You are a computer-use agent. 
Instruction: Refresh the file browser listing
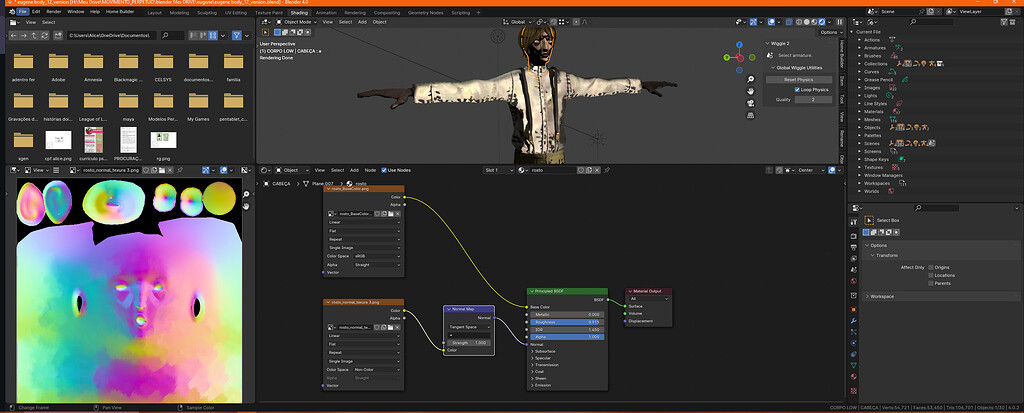click(x=43, y=35)
